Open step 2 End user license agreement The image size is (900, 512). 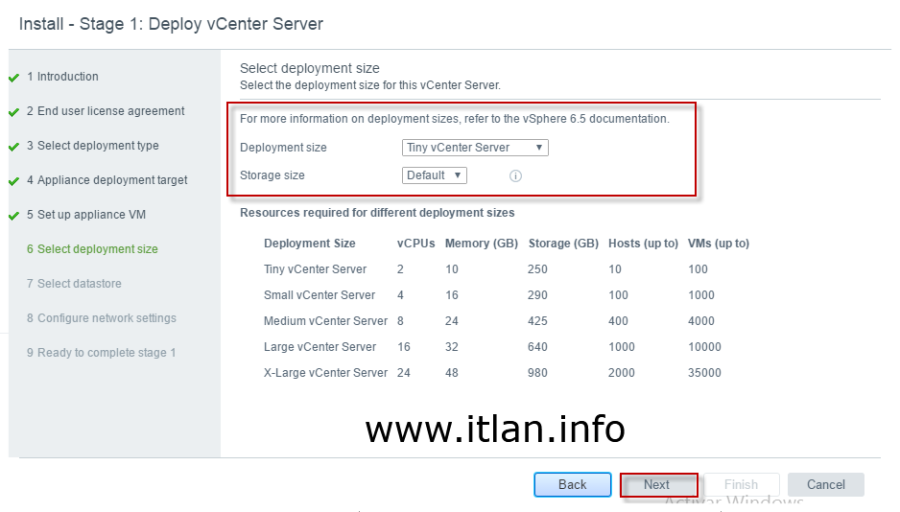(105, 111)
